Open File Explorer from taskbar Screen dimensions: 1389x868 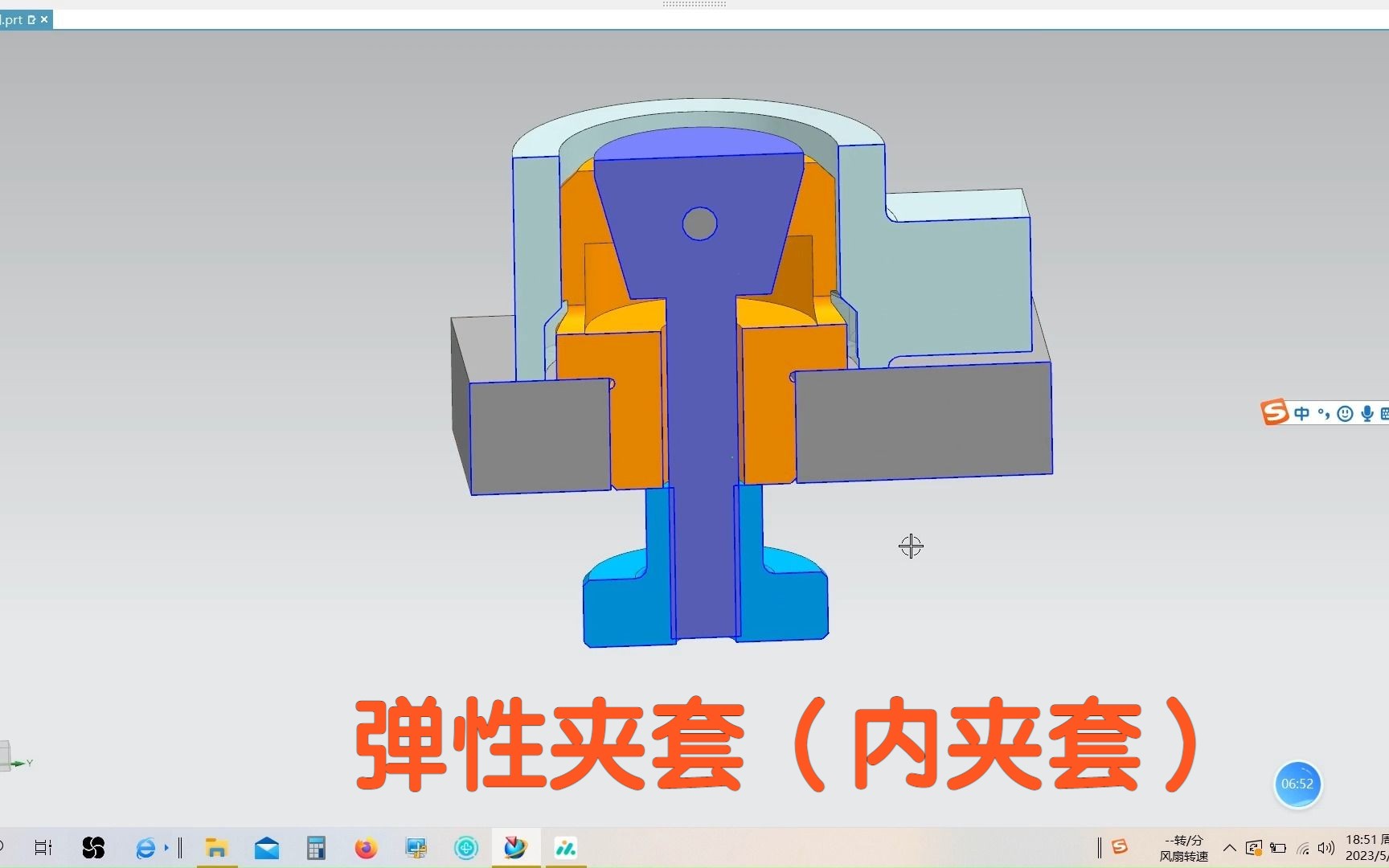[216, 848]
